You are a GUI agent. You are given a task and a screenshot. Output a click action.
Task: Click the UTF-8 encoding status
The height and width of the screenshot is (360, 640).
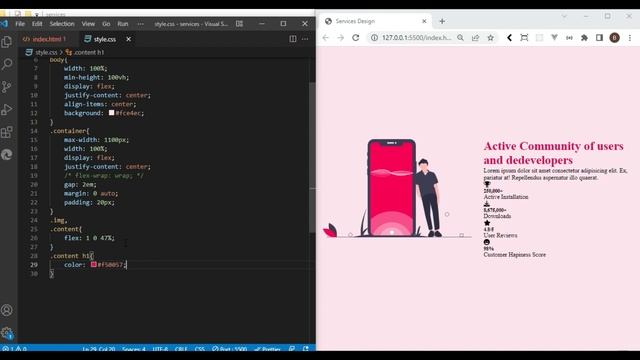tap(160, 349)
